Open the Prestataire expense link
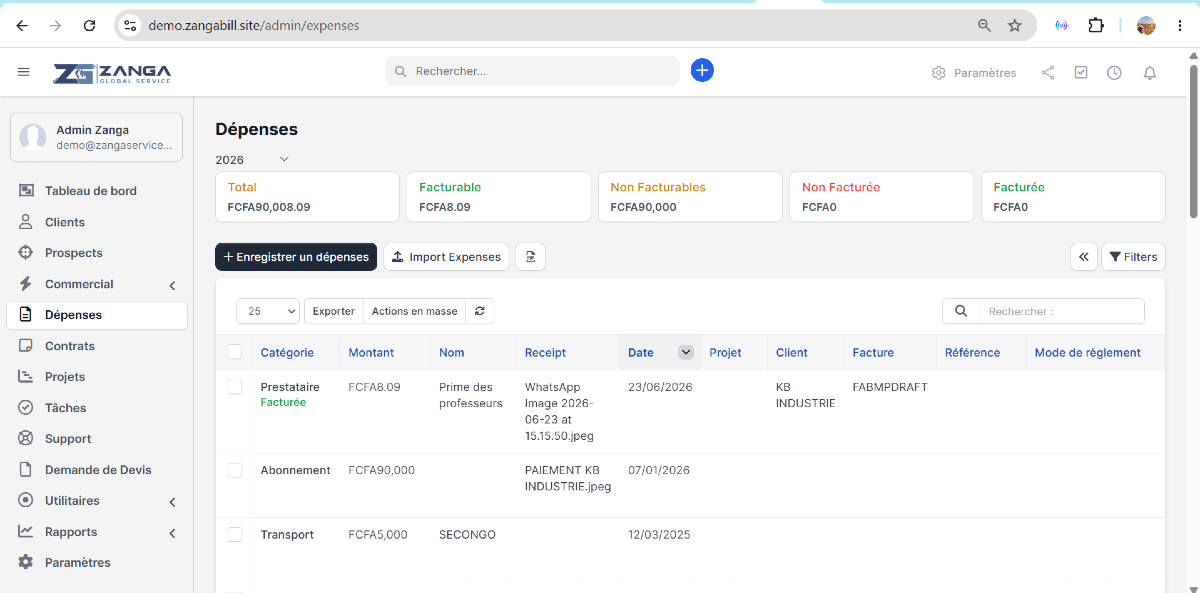 [x=290, y=387]
